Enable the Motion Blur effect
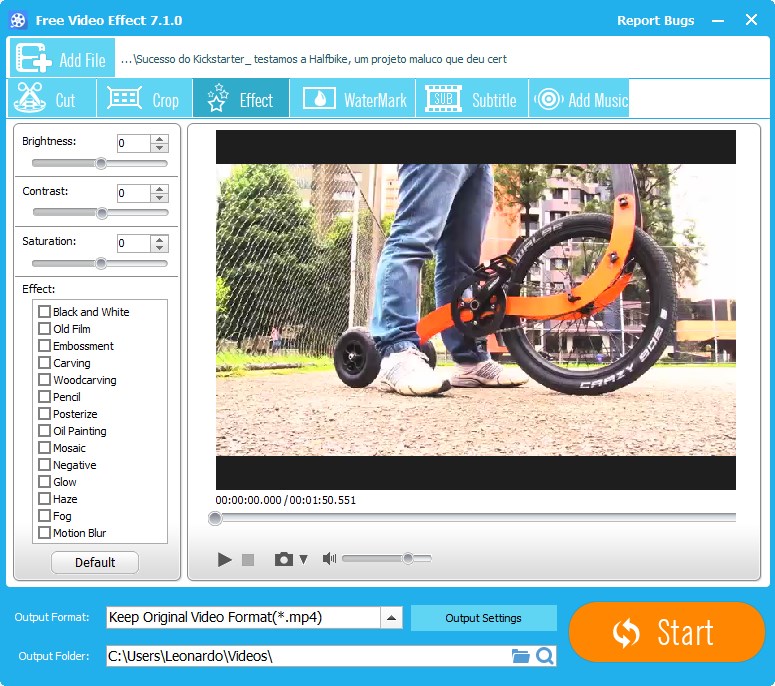 [44, 533]
